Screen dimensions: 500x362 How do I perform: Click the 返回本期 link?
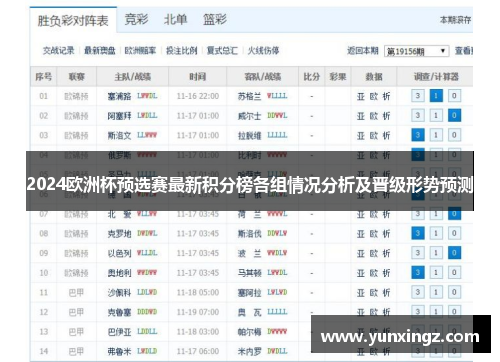pyautogui.click(x=363, y=51)
